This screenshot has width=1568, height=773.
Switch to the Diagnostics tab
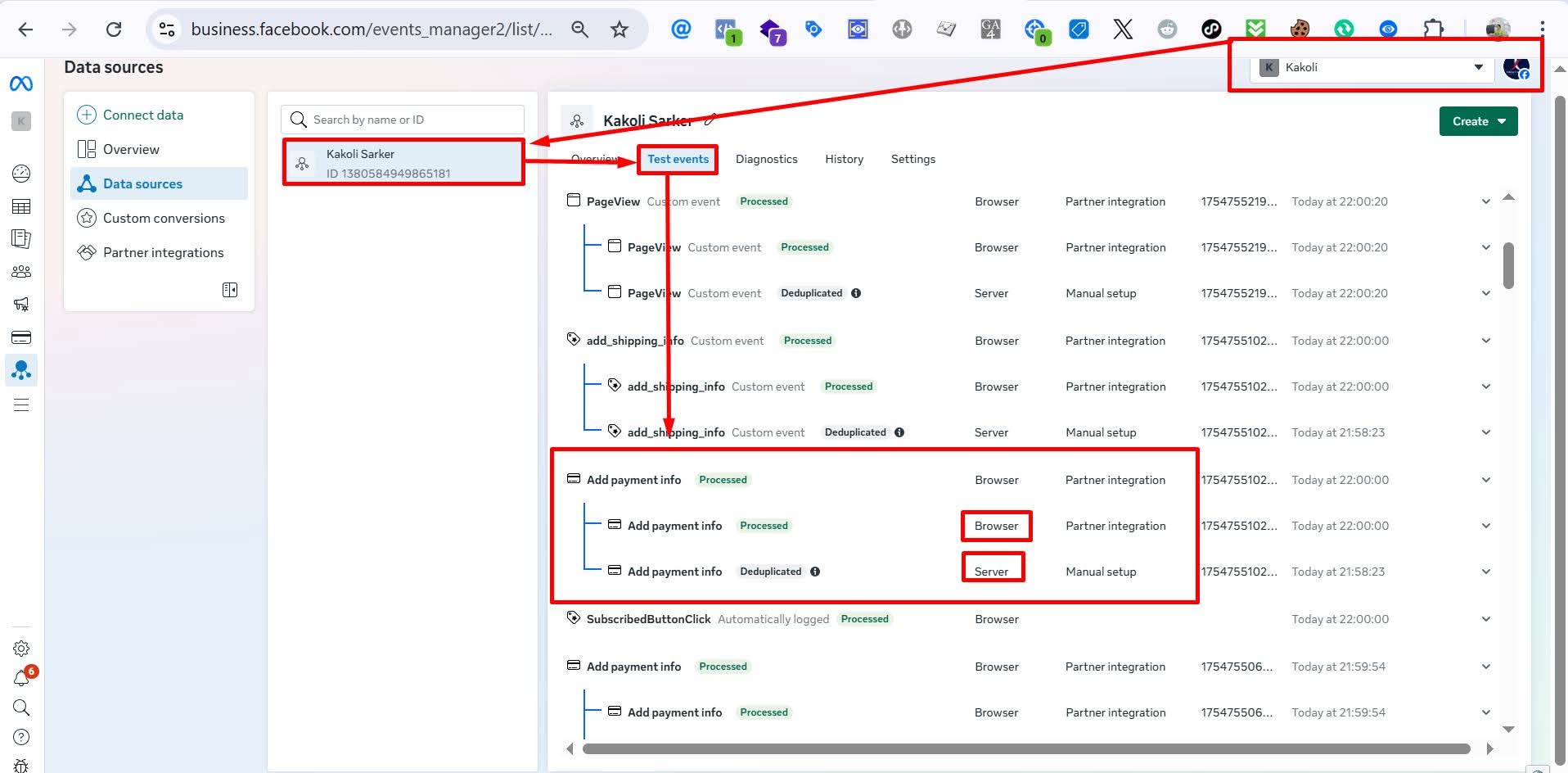pyautogui.click(x=766, y=159)
